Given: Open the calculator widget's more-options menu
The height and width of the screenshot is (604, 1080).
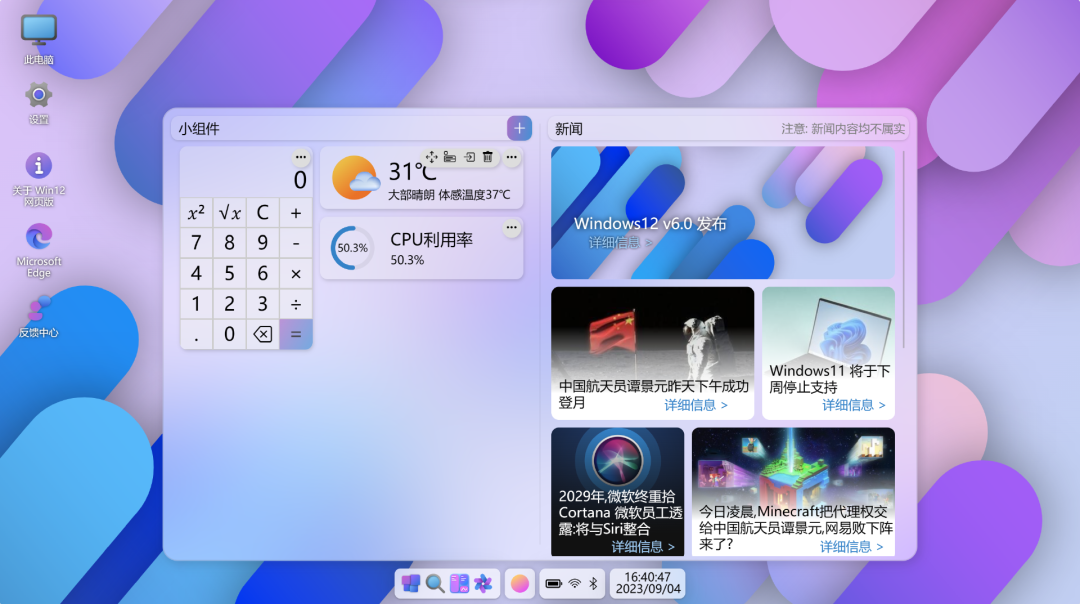Looking at the screenshot, I should (x=300, y=157).
